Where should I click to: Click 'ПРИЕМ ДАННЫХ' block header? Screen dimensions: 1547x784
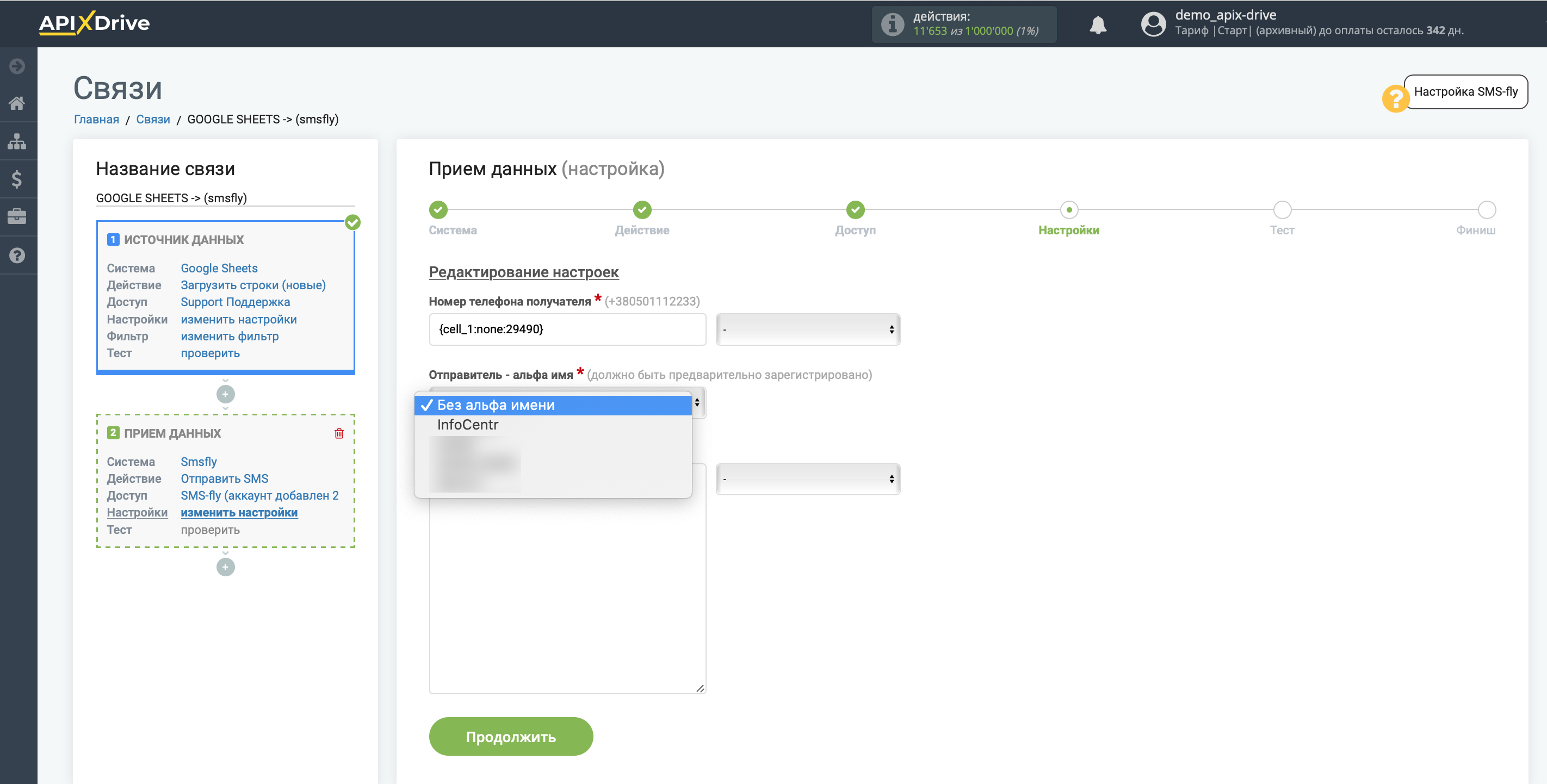pos(172,433)
